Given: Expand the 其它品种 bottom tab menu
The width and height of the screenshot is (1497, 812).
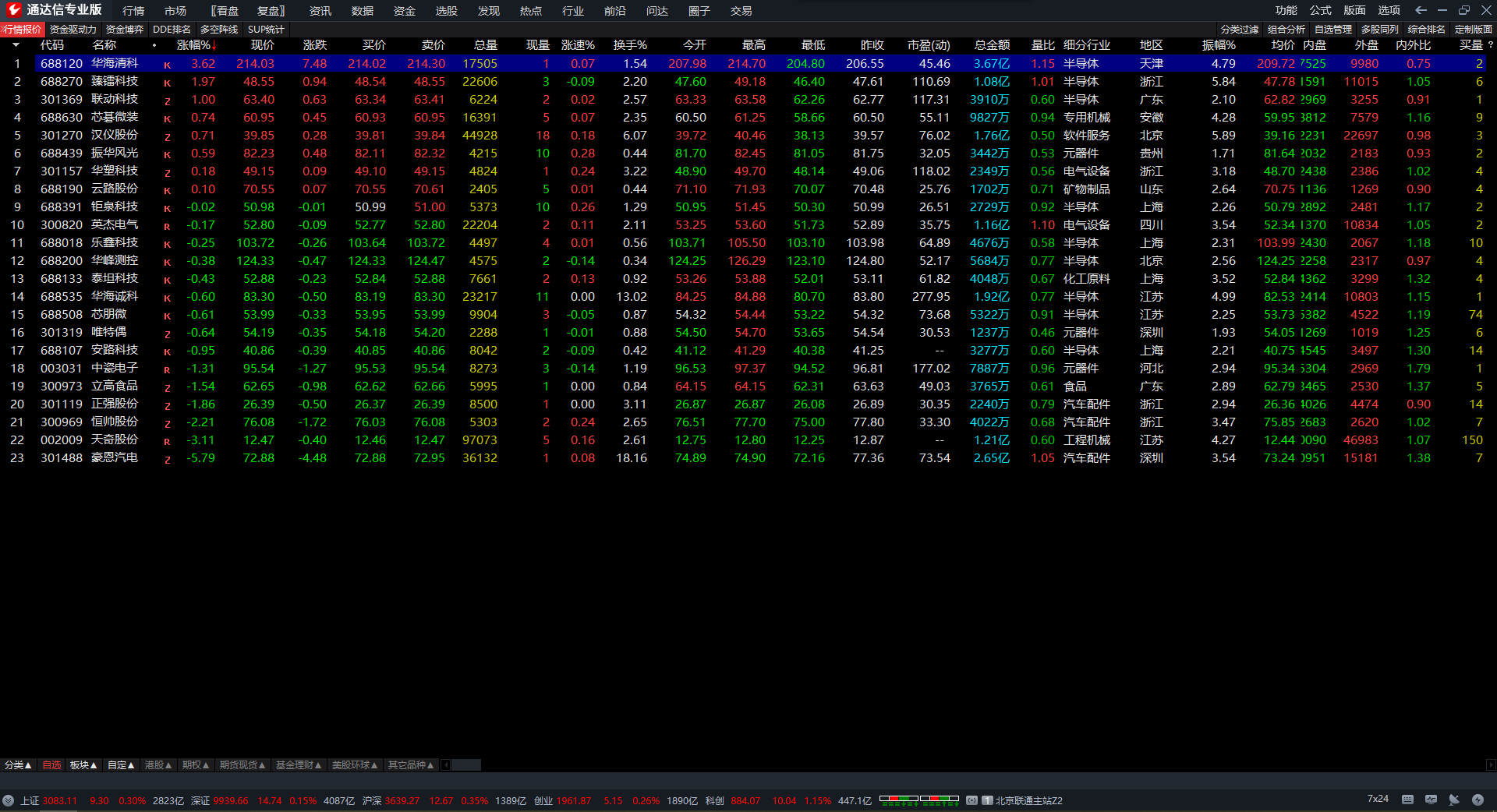Looking at the screenshot, I should click(411, 765).
